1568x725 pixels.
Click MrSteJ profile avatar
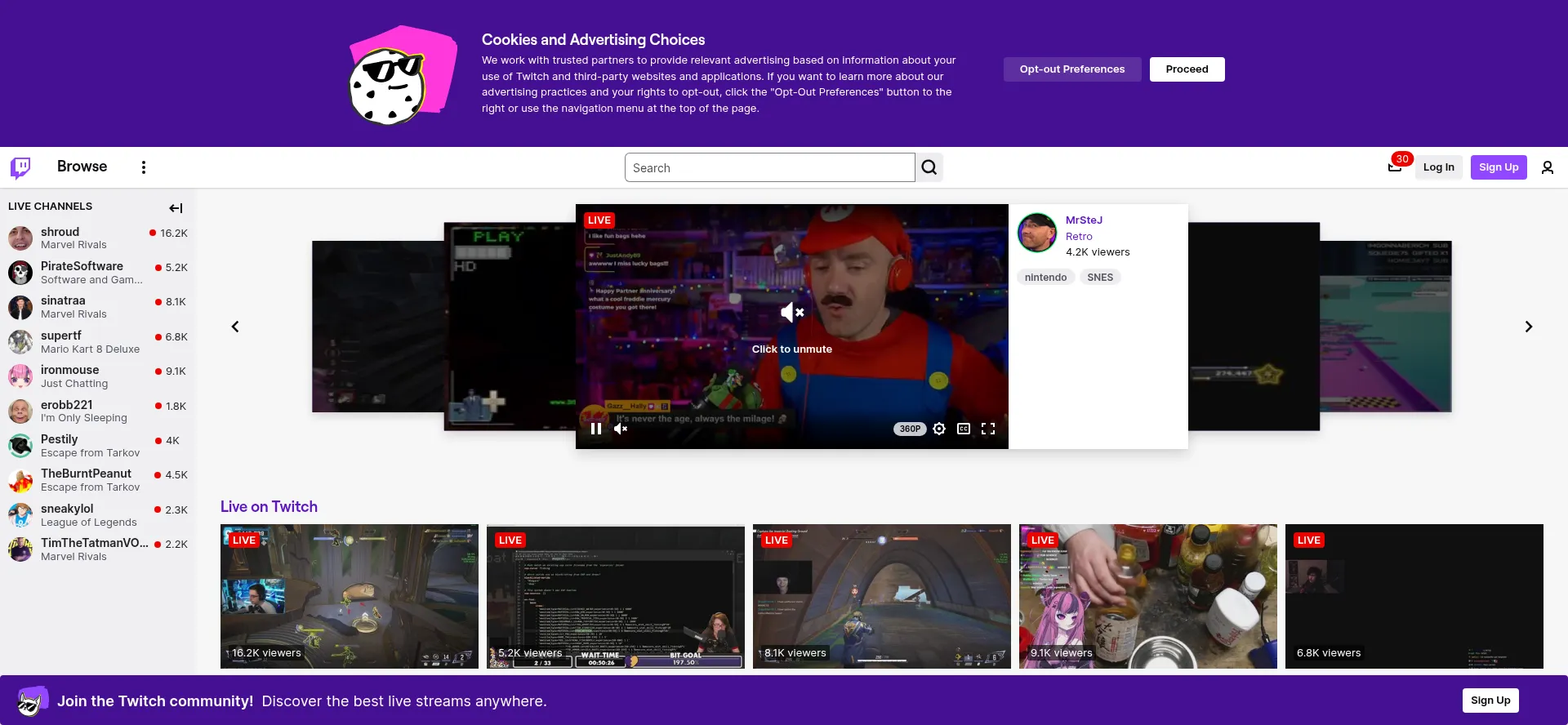click(1037, 233)
